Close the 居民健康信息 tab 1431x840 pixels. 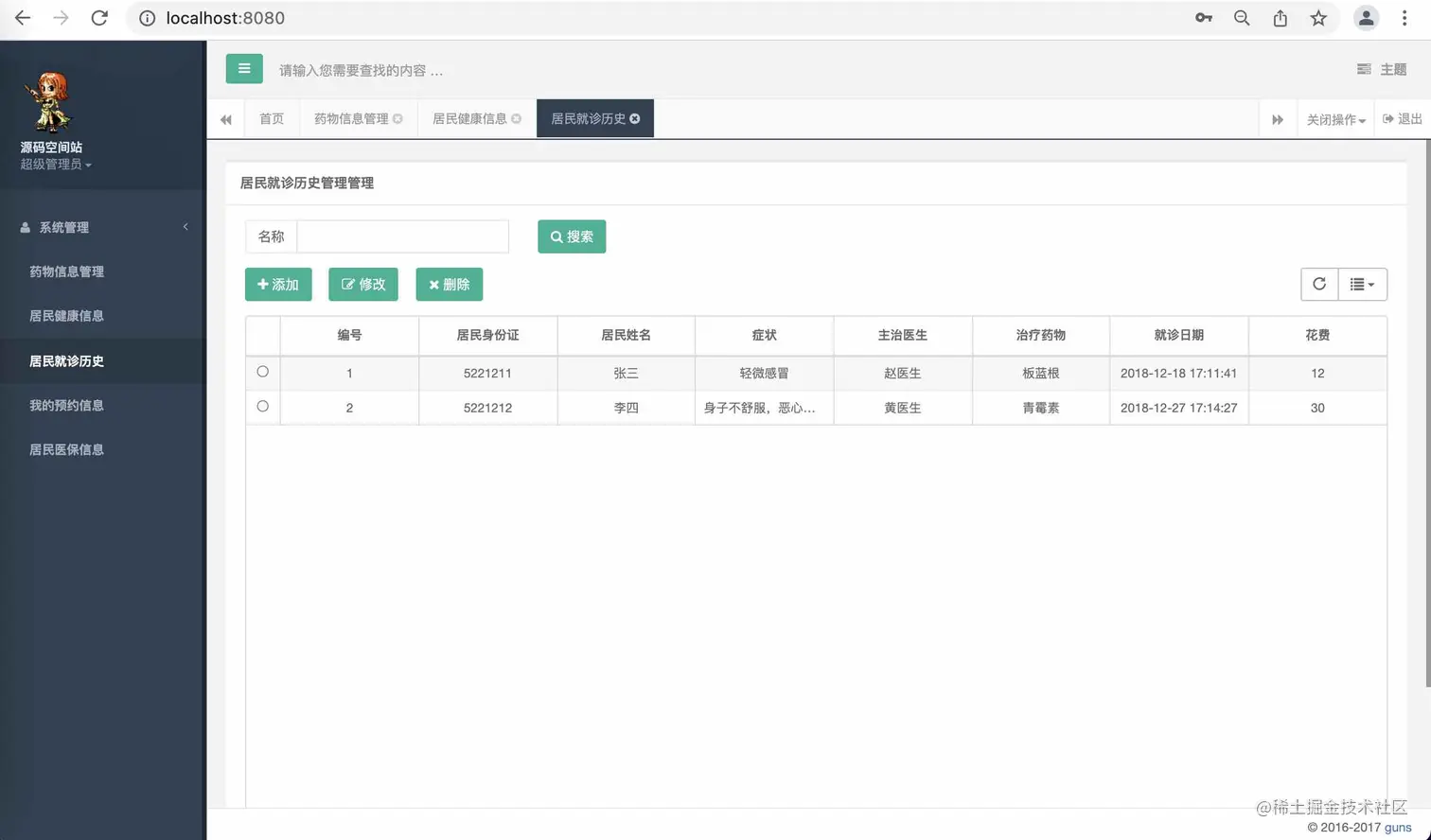coord(517,118)
